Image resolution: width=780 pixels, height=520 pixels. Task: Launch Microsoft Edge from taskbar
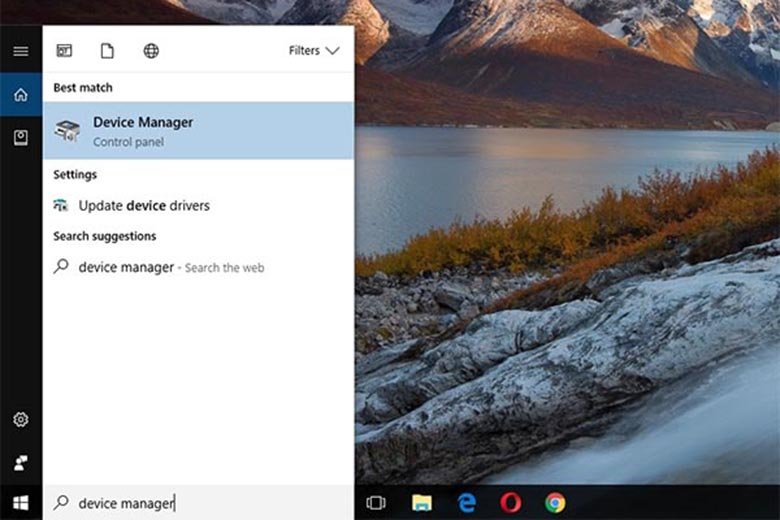click(x=466, y=503)
